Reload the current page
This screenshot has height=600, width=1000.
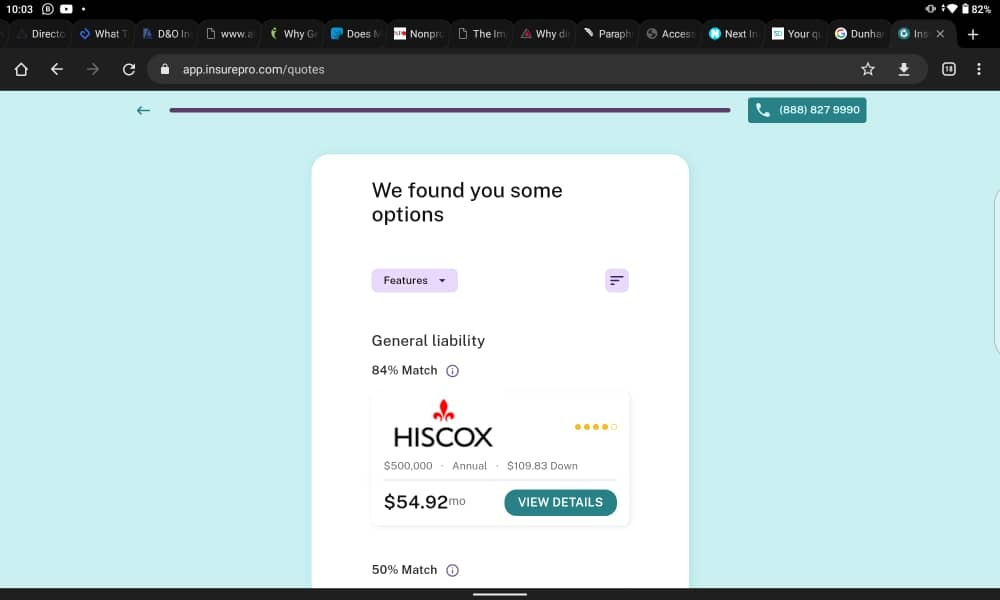129,70
